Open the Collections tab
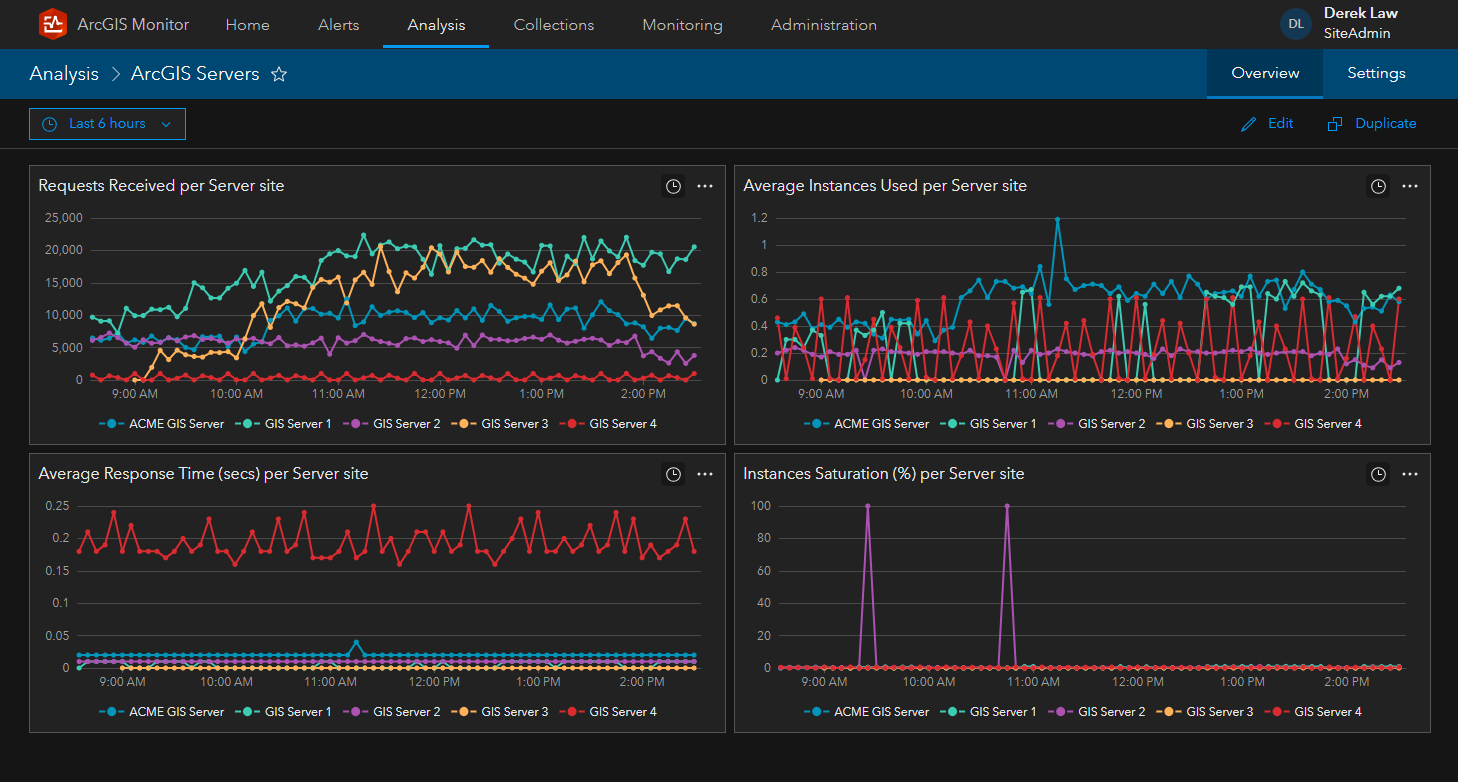This screenshot has height=782, width=1458. point(554,25)
